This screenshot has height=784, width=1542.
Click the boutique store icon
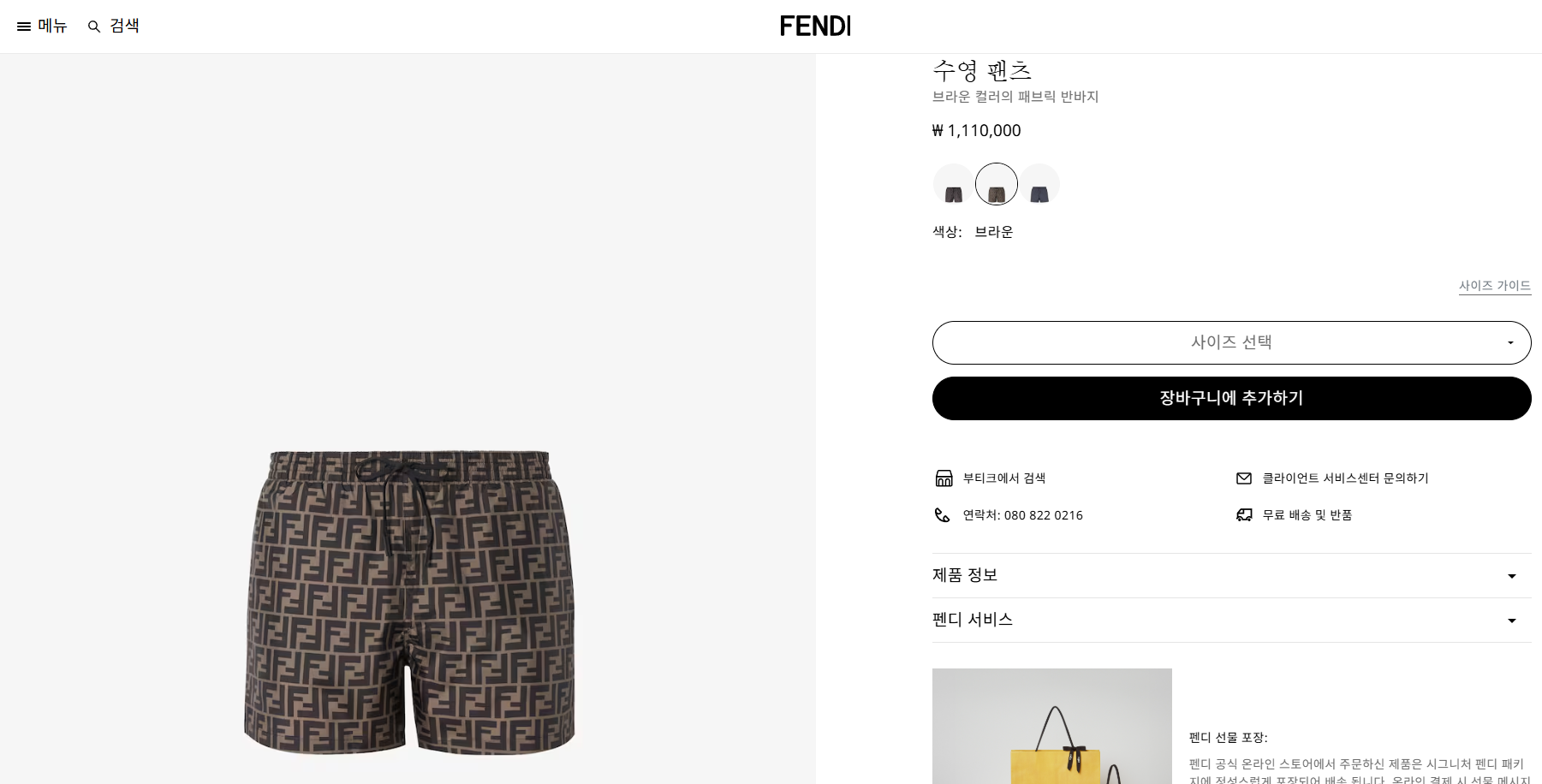click(x=944, y=478)
